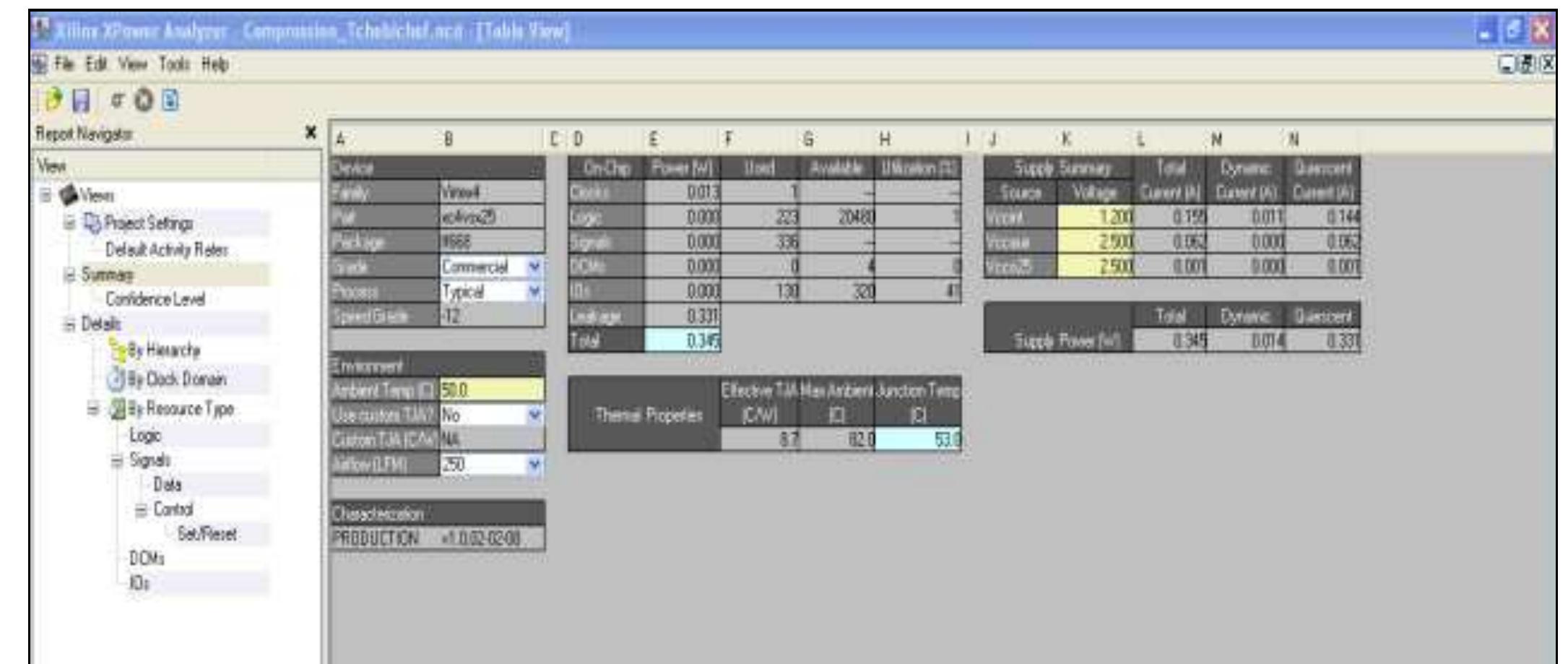Open the Process dropdown showing Typical

click(534, 292)
